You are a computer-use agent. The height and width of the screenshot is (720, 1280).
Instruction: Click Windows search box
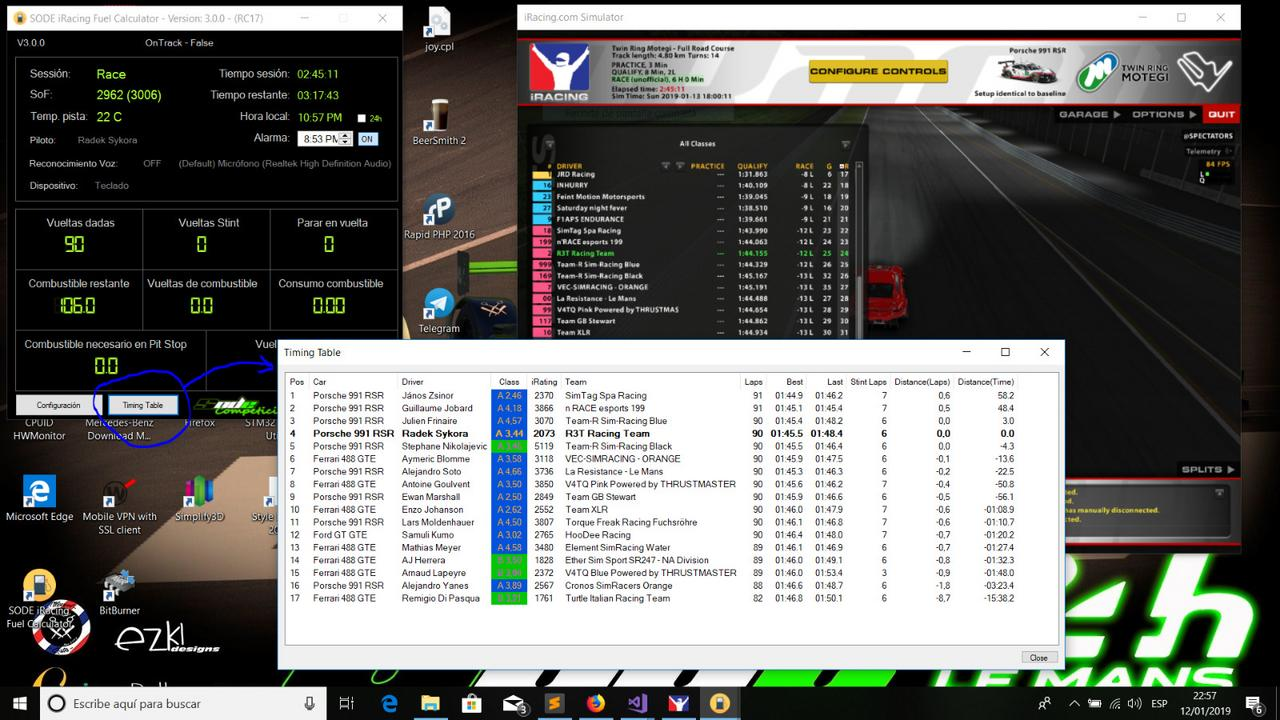pos(182,703)
